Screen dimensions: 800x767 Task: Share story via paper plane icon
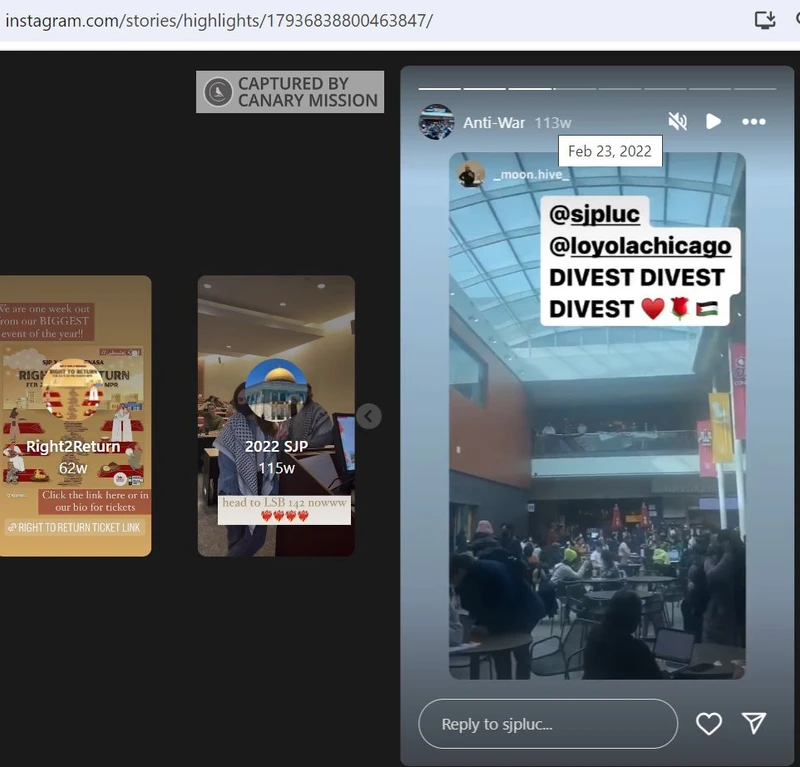(x=754, y=724)
